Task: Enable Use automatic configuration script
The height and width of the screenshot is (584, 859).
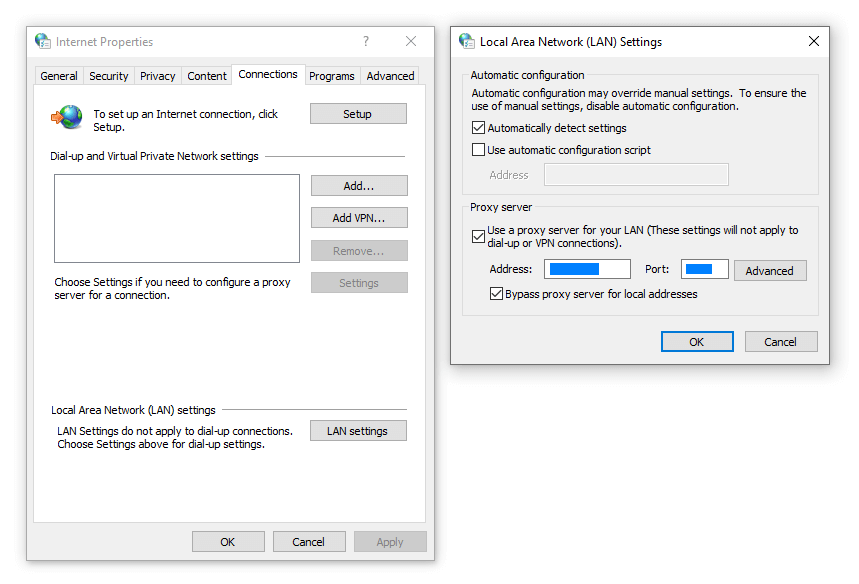Action: click(478, 150)
